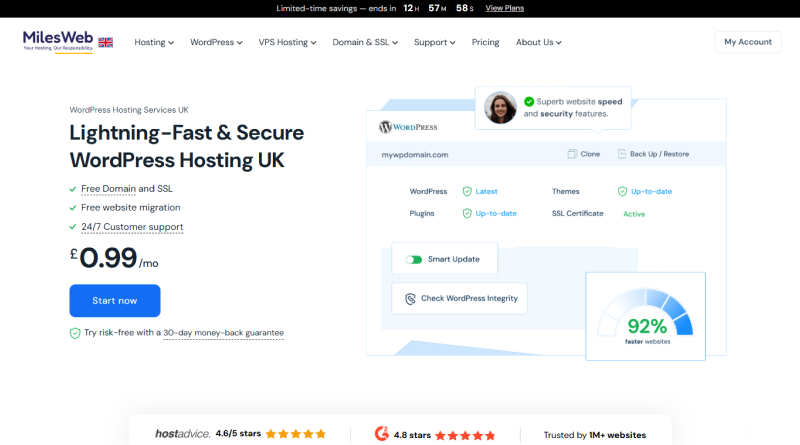Click the WordPress Latest status text

pyautogui.click(x=486, y=191)
